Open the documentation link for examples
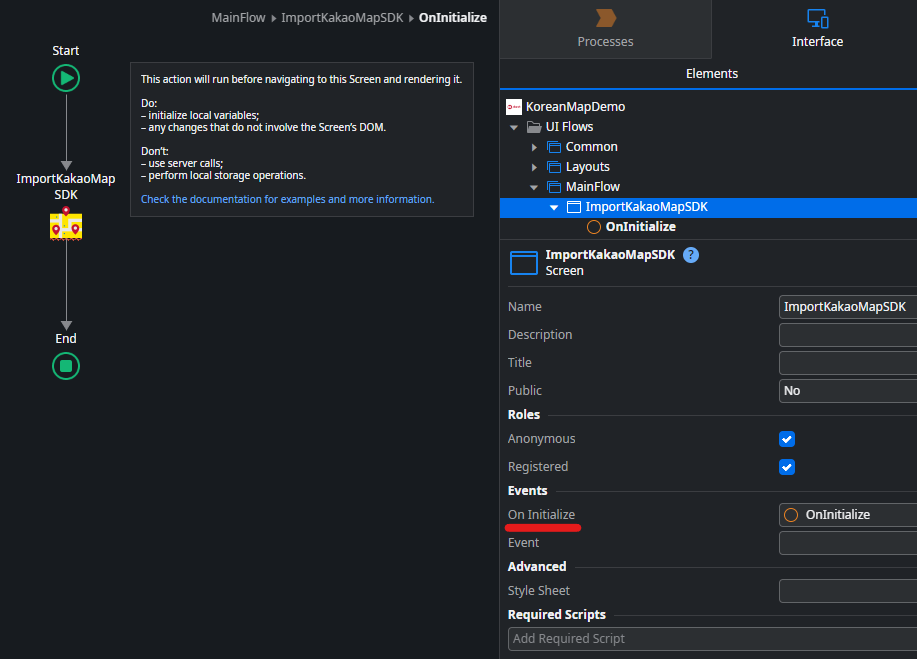917x659 pixels. pyautogui.click(x=288, y=199)
